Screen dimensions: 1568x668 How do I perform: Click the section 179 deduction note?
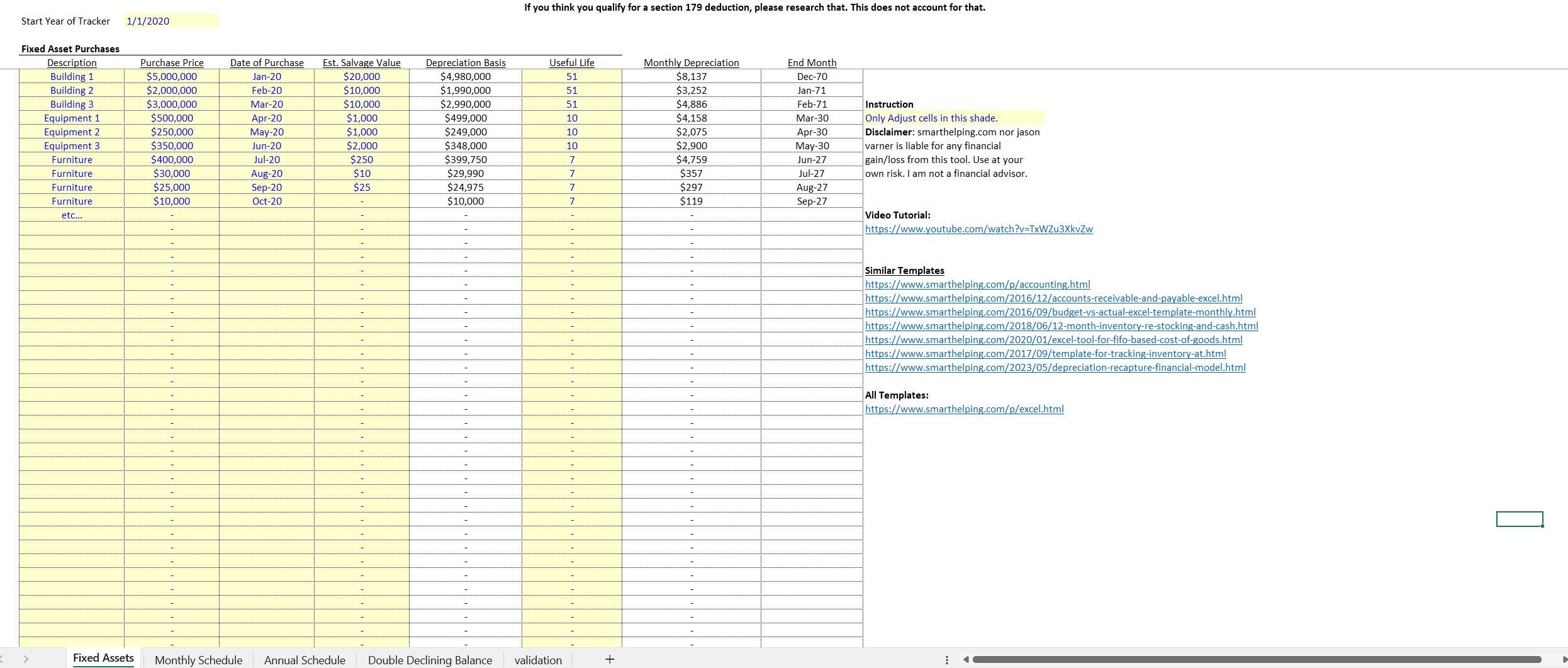[x=755, y=8]
